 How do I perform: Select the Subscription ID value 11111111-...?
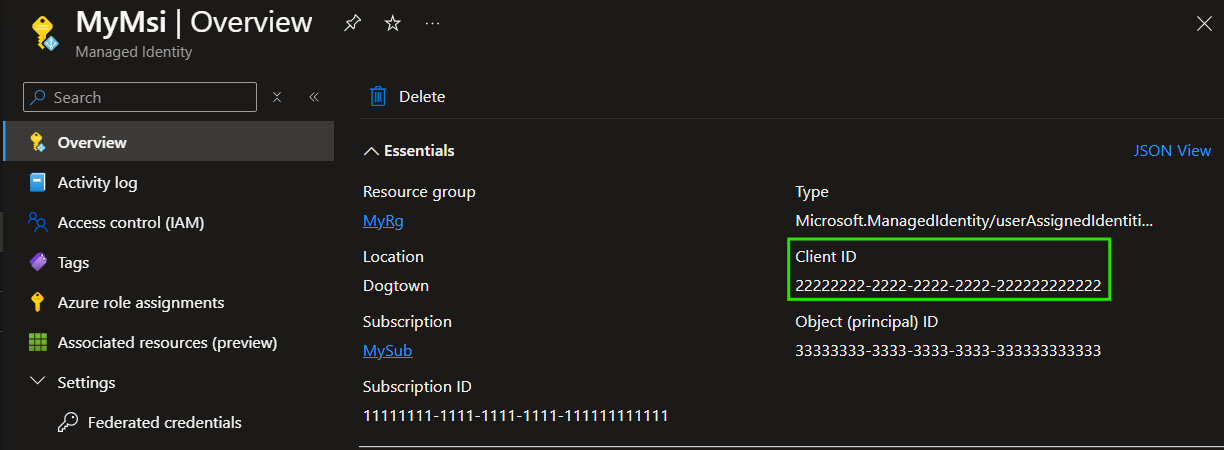coord(515,415)
